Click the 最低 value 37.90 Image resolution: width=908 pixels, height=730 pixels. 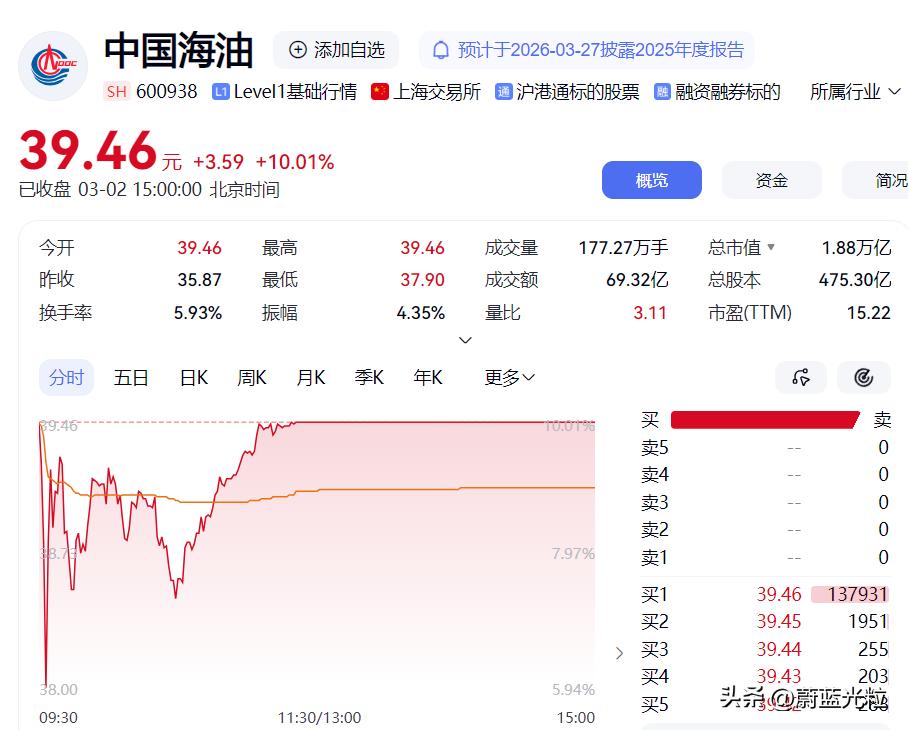(422, 280)
